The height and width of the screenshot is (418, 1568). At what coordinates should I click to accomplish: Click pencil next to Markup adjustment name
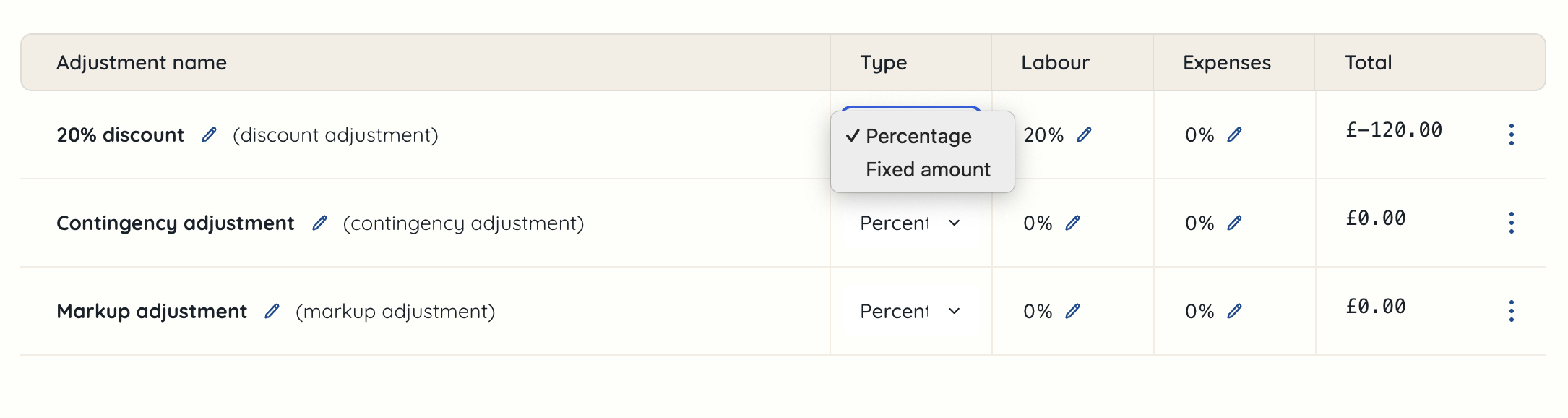click(x=272, y=312)
